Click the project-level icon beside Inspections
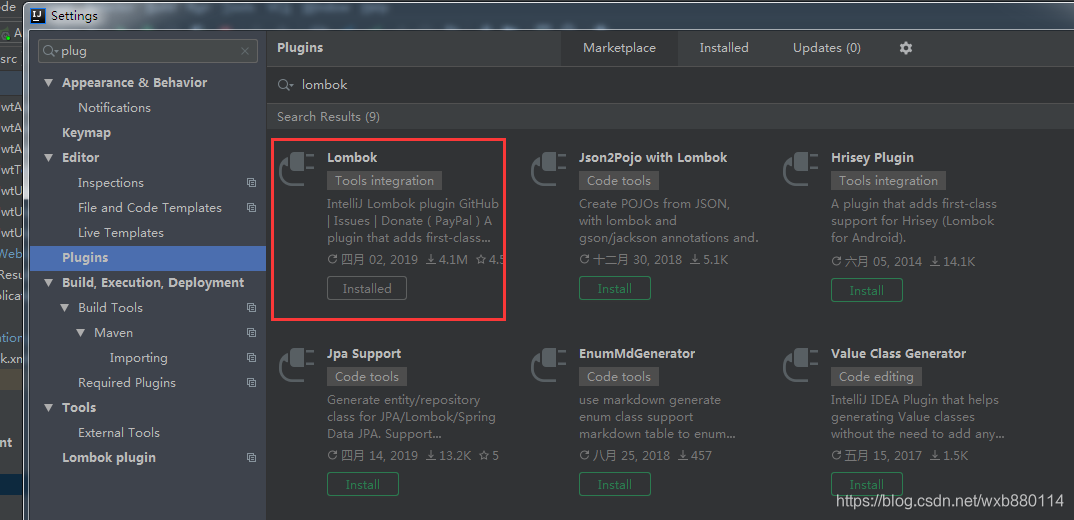Viewport: 1074px width, 520px height. click(251, 183)
